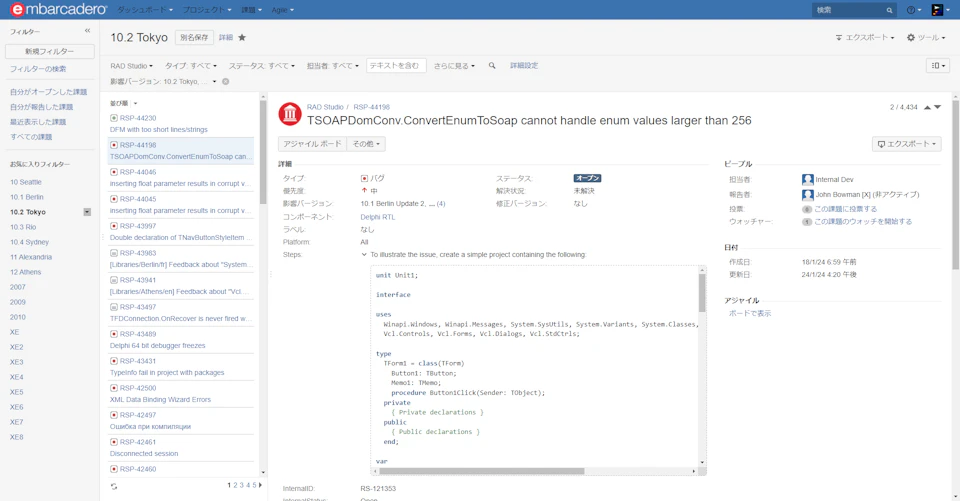Viewport: 960px width, 501px height.
Task: Click issue type icon of RSP-43983
Action: [x=114, y=253]
